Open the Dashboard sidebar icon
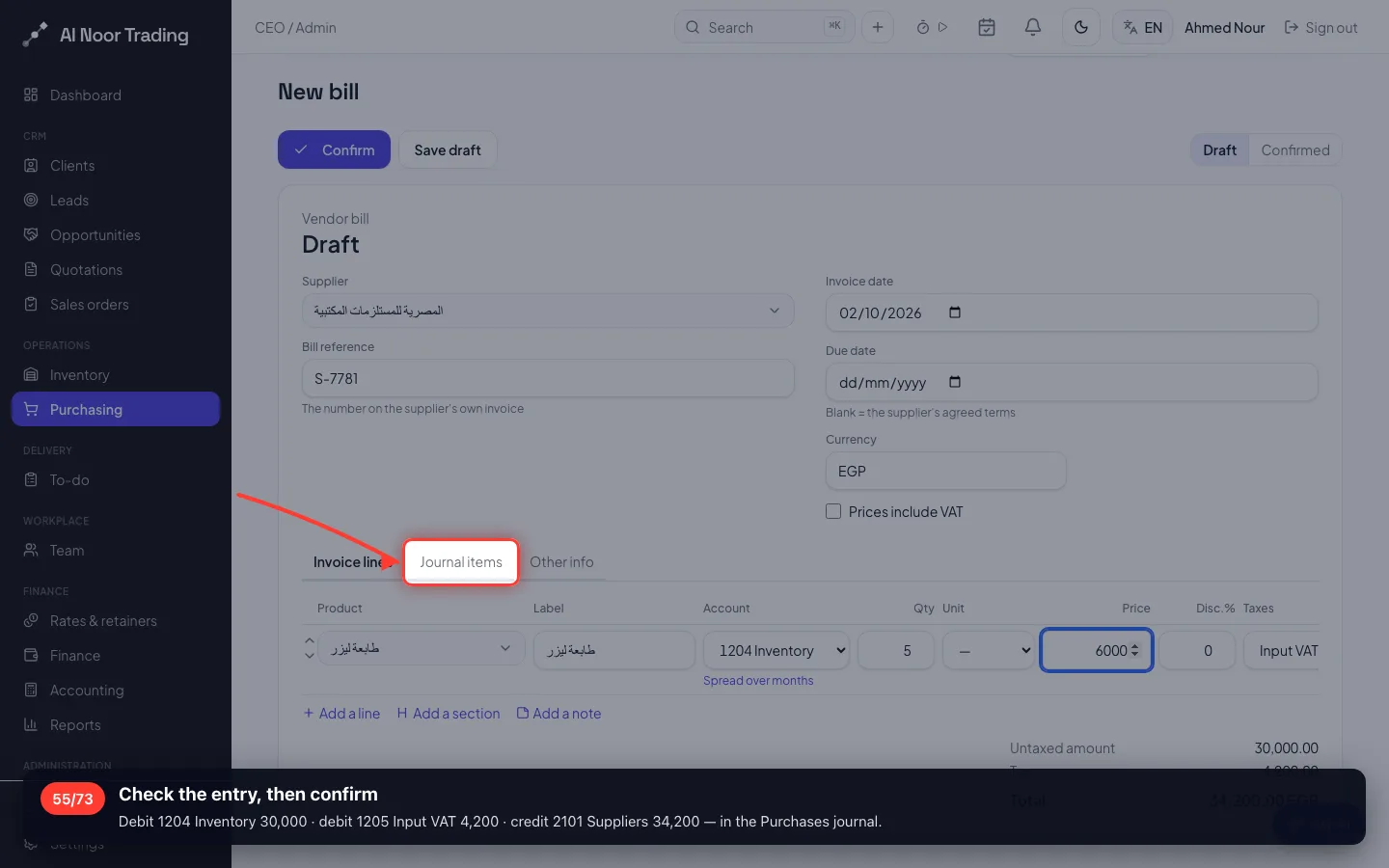1389x868 pixels. [31, 95]
